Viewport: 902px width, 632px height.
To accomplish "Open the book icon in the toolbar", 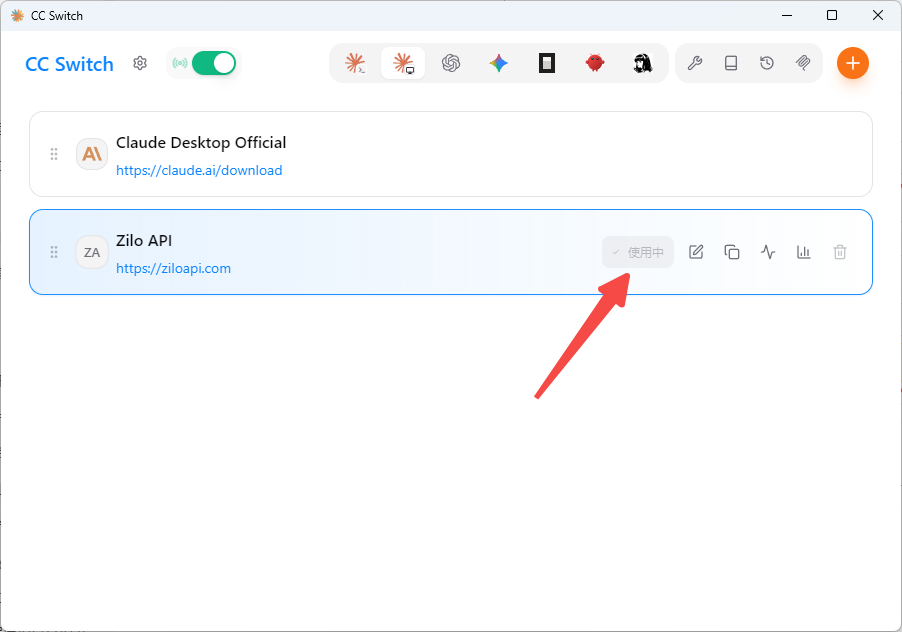I will tap(731, 63).
